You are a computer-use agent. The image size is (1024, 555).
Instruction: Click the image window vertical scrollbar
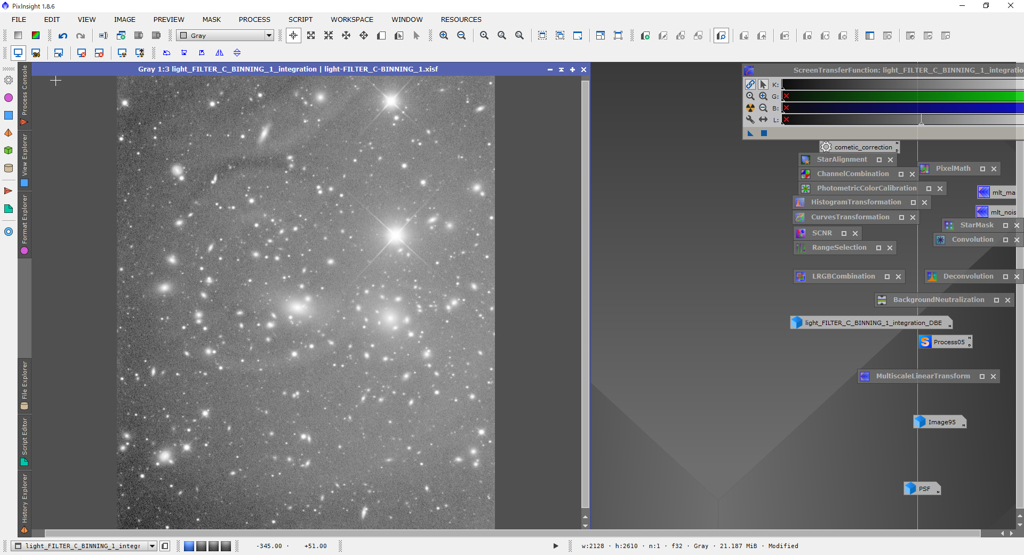pyautogui.click(x=585, y=294)
